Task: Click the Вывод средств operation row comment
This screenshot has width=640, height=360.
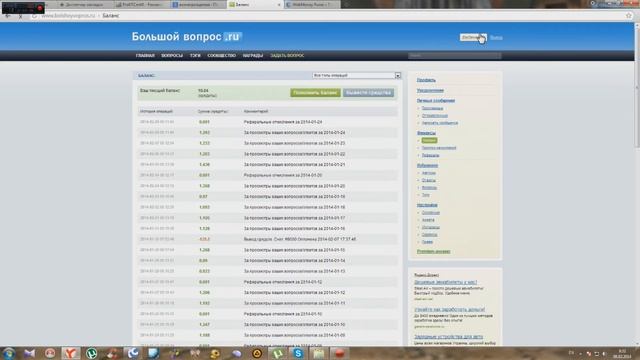Action: click(300, 239)
